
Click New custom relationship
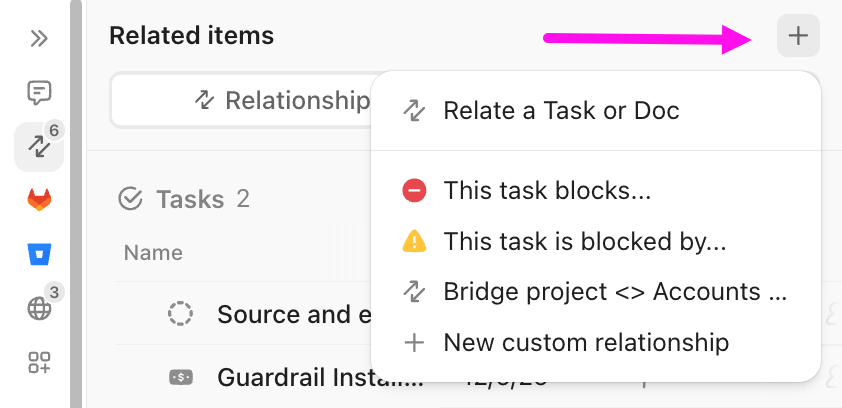[586, 343]
